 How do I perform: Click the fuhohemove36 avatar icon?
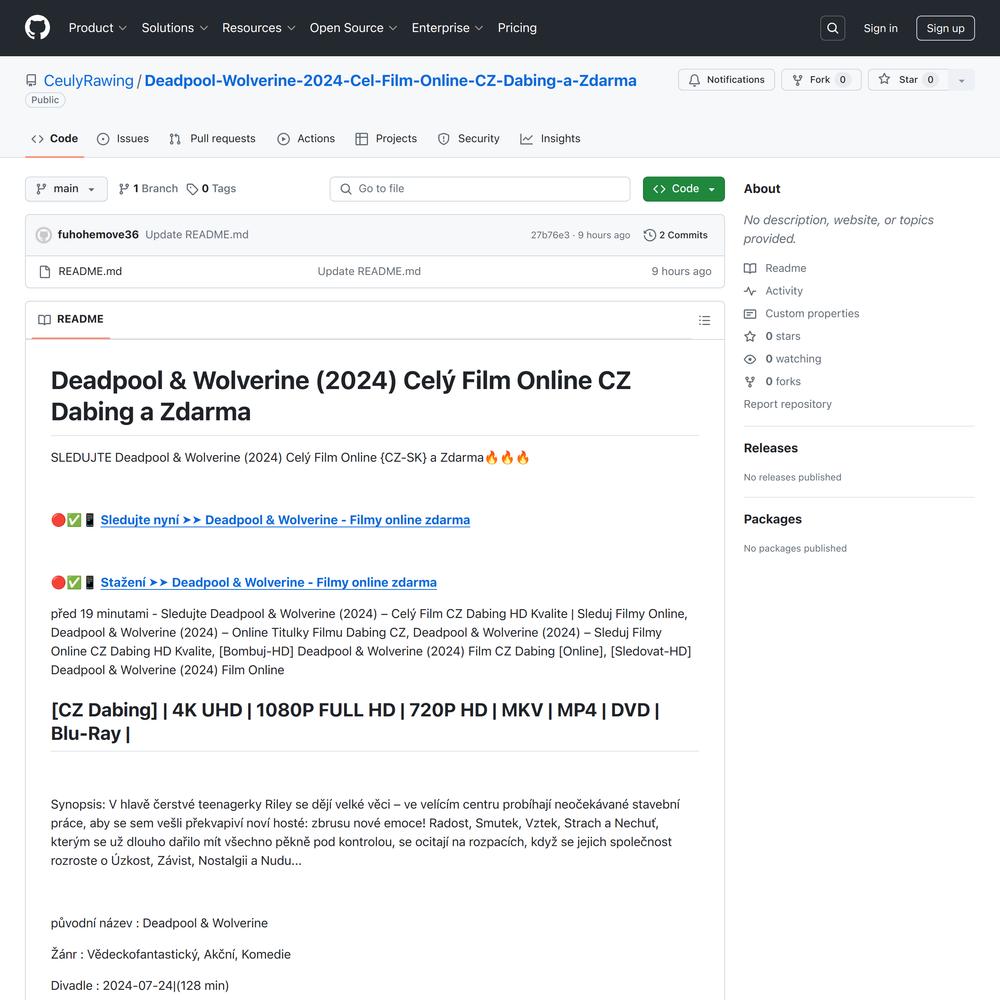tap(43, 235)
